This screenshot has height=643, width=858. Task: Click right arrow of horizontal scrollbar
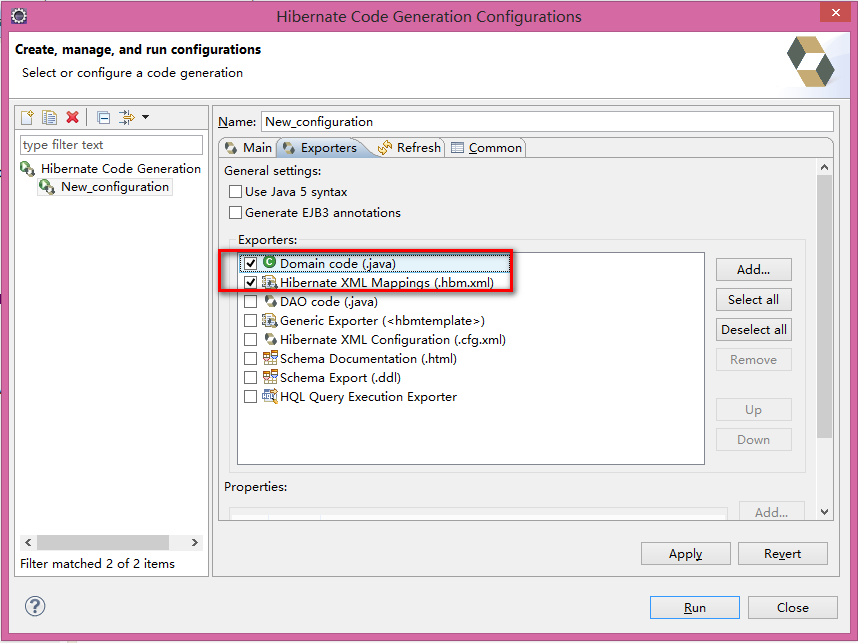tap(195, 542)
